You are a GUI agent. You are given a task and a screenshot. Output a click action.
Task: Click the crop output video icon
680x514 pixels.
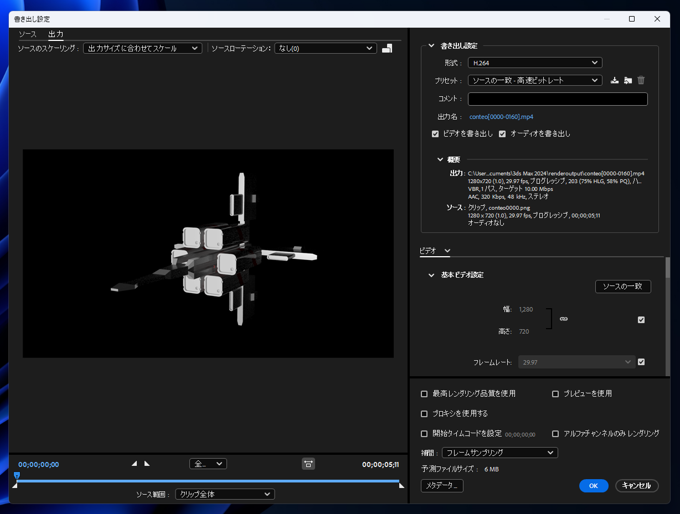(x=387, y=48)
